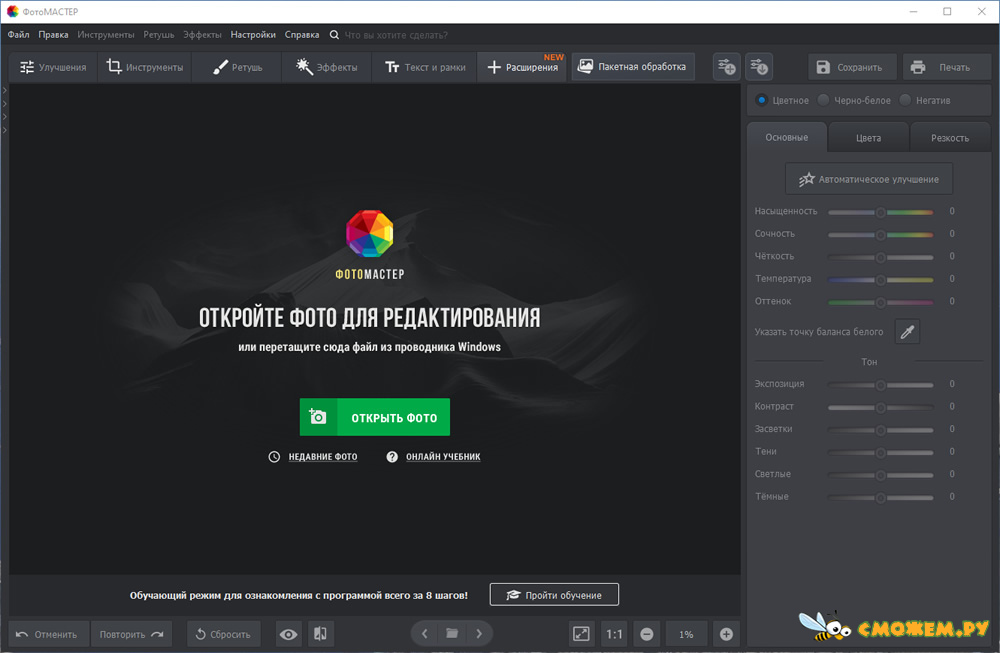The height and width of the screenshot is (653, 1000).
Task: Click the Отменить undo button
Action: pyautogui.click(x=47, y=635)
